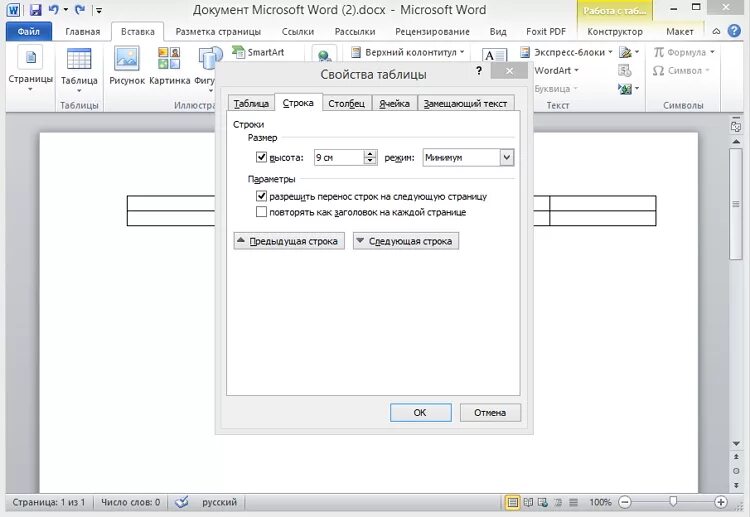
Task: Click the 100% zoom level
Action: [x=600, y=502]
